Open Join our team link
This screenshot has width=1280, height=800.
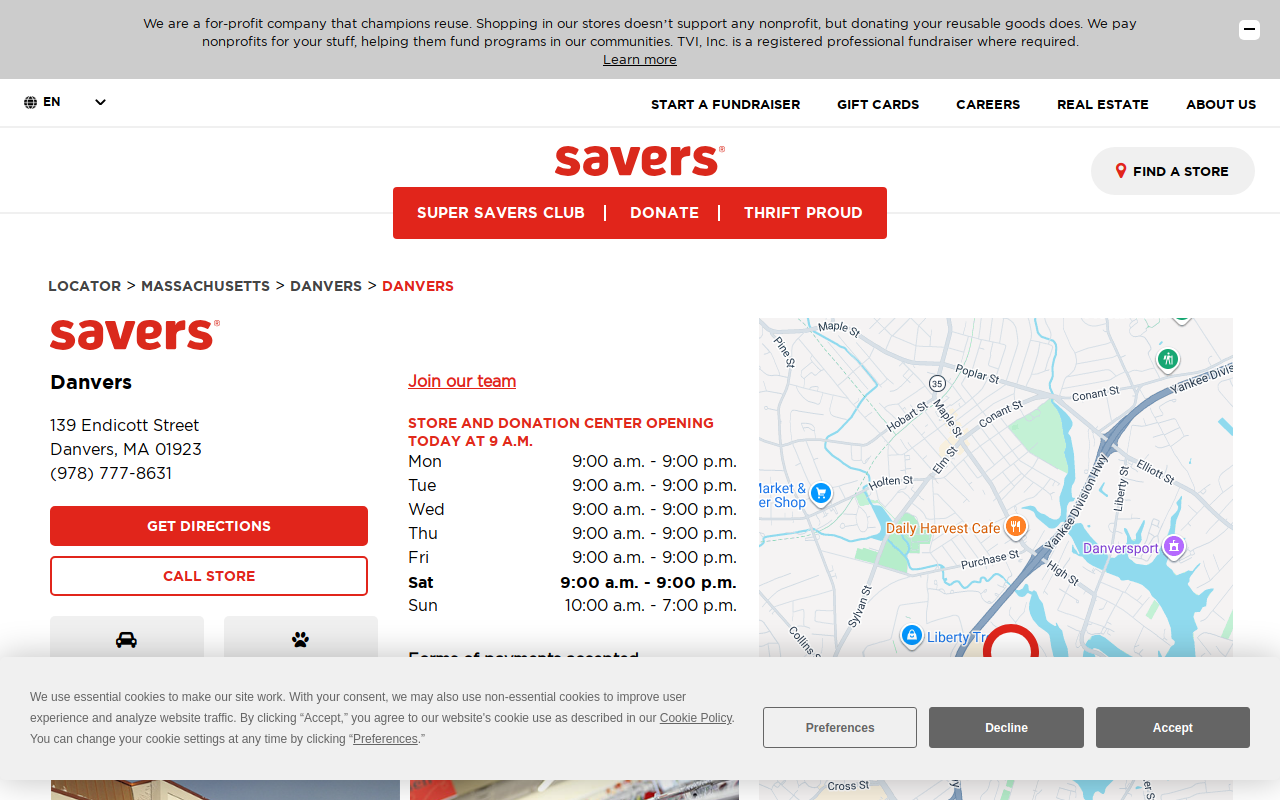[x=462, y=381]
